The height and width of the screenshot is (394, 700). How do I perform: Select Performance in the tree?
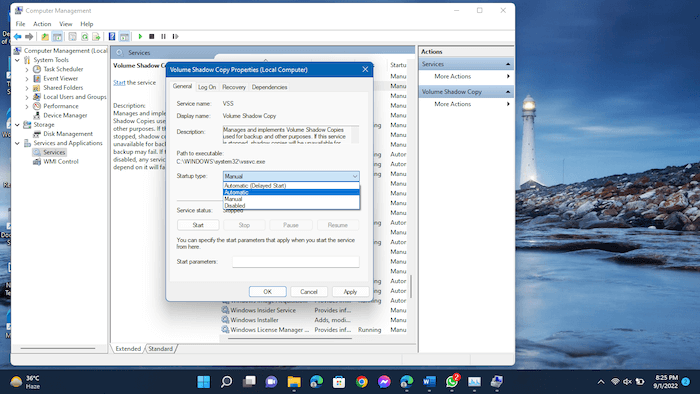tap(61, 106)
